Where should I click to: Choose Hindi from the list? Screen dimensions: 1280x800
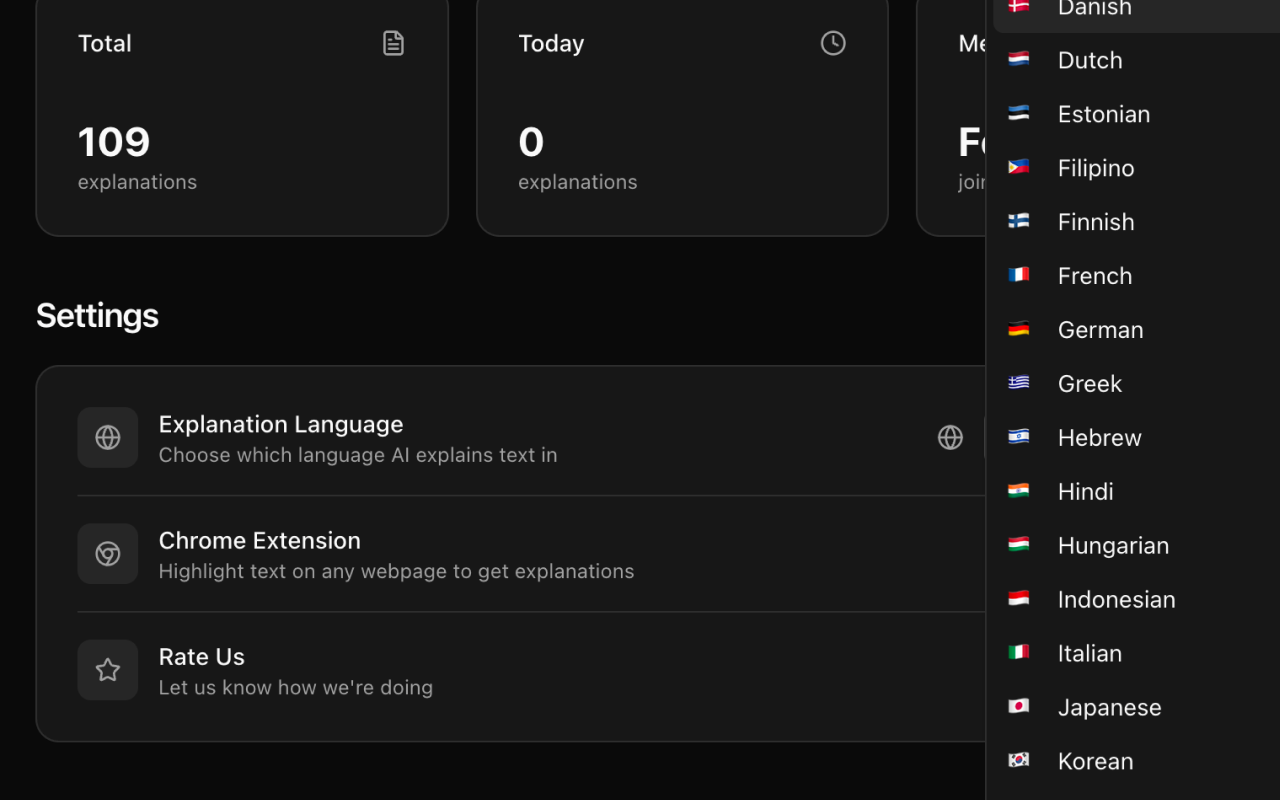1136,492
